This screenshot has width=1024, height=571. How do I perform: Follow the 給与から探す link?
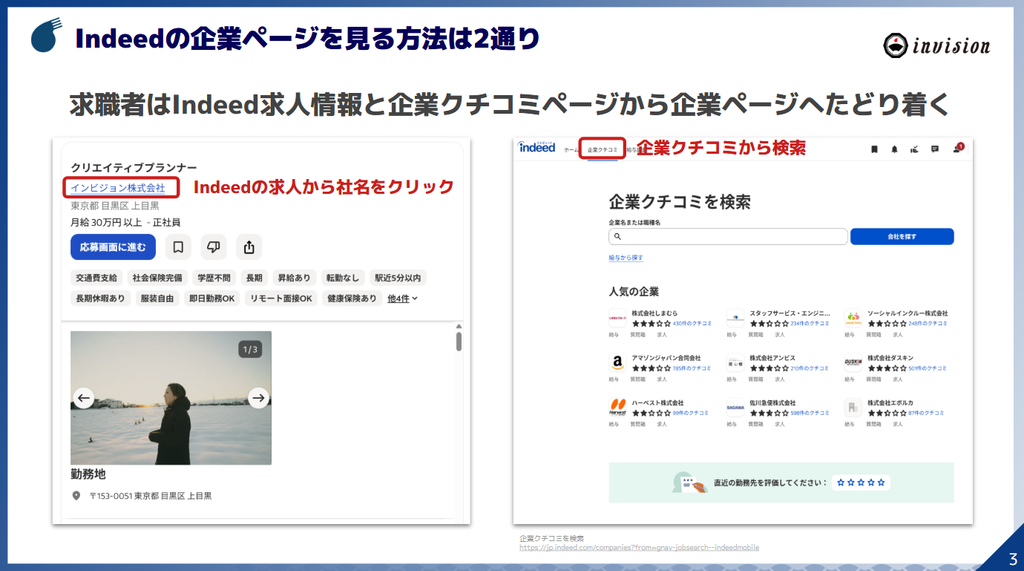click(626, 258)
